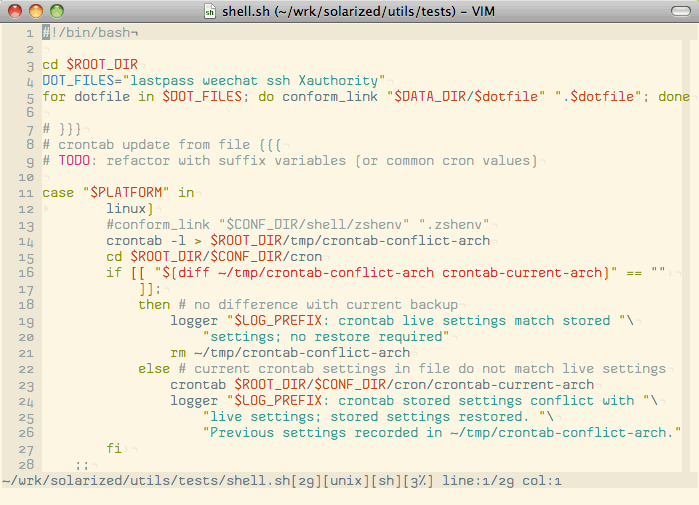699x505 pixels.
Task: Click the "case" keyword on line 11
Action: click(x=58, y=193)
